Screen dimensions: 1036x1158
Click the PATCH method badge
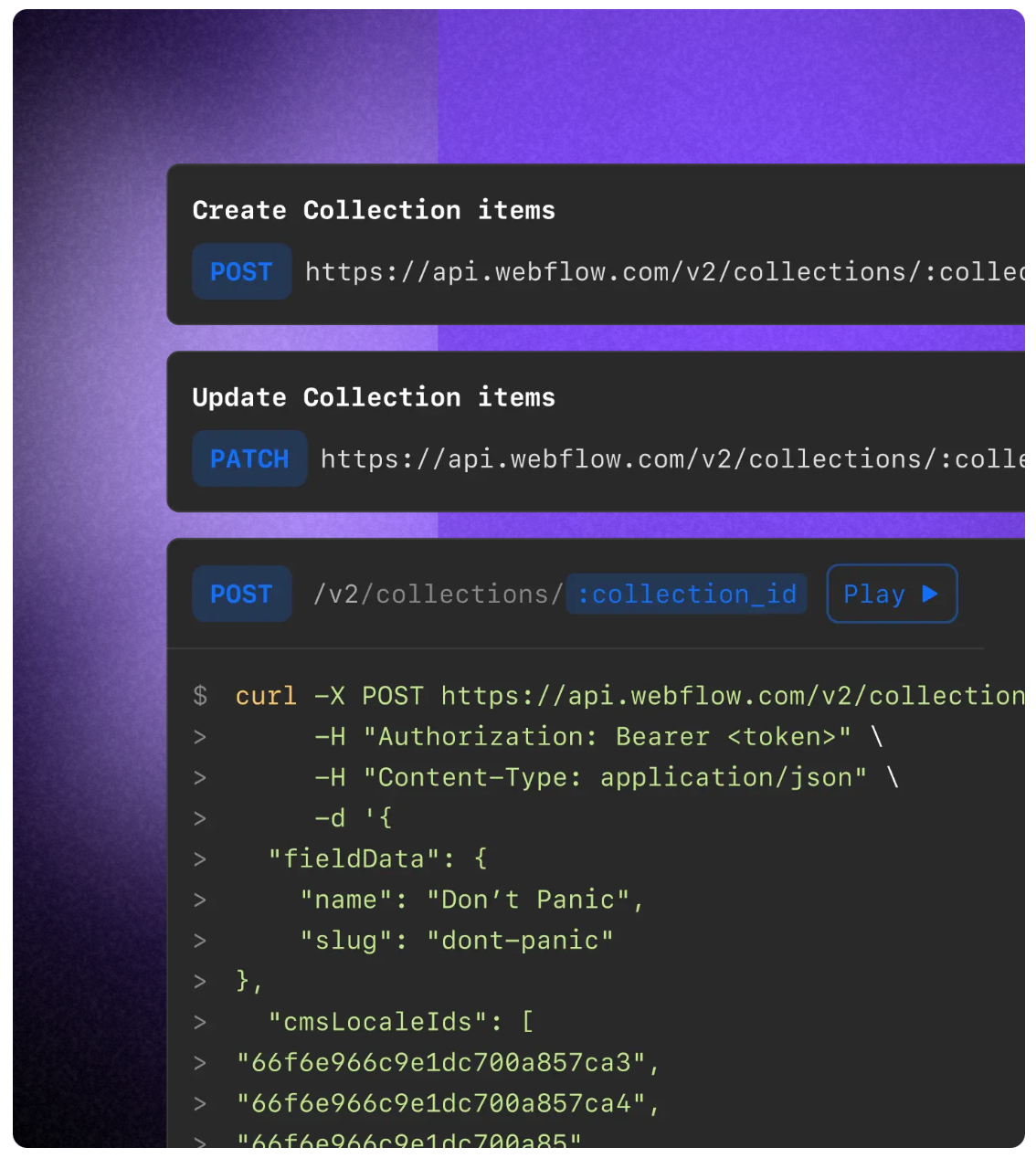coord(249,458)
